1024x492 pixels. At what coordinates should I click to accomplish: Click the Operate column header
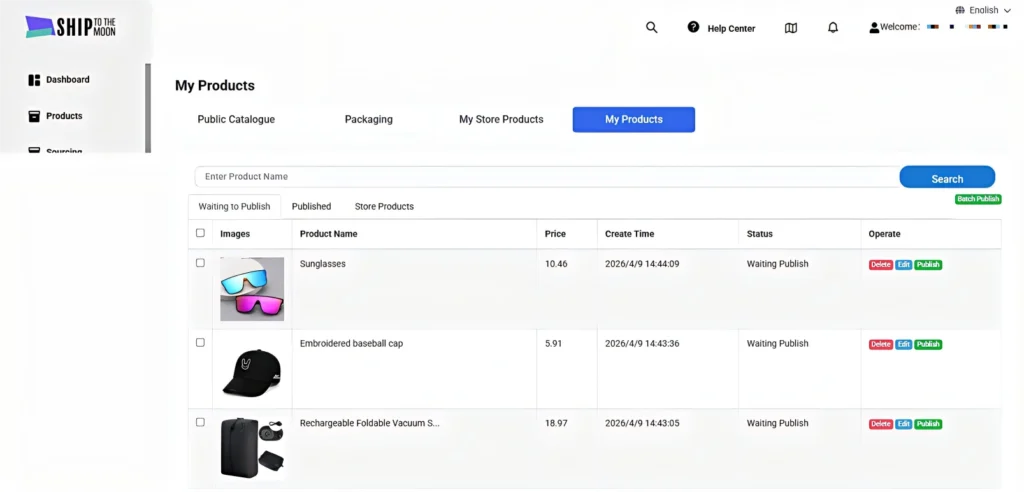[x=884, y=234]
